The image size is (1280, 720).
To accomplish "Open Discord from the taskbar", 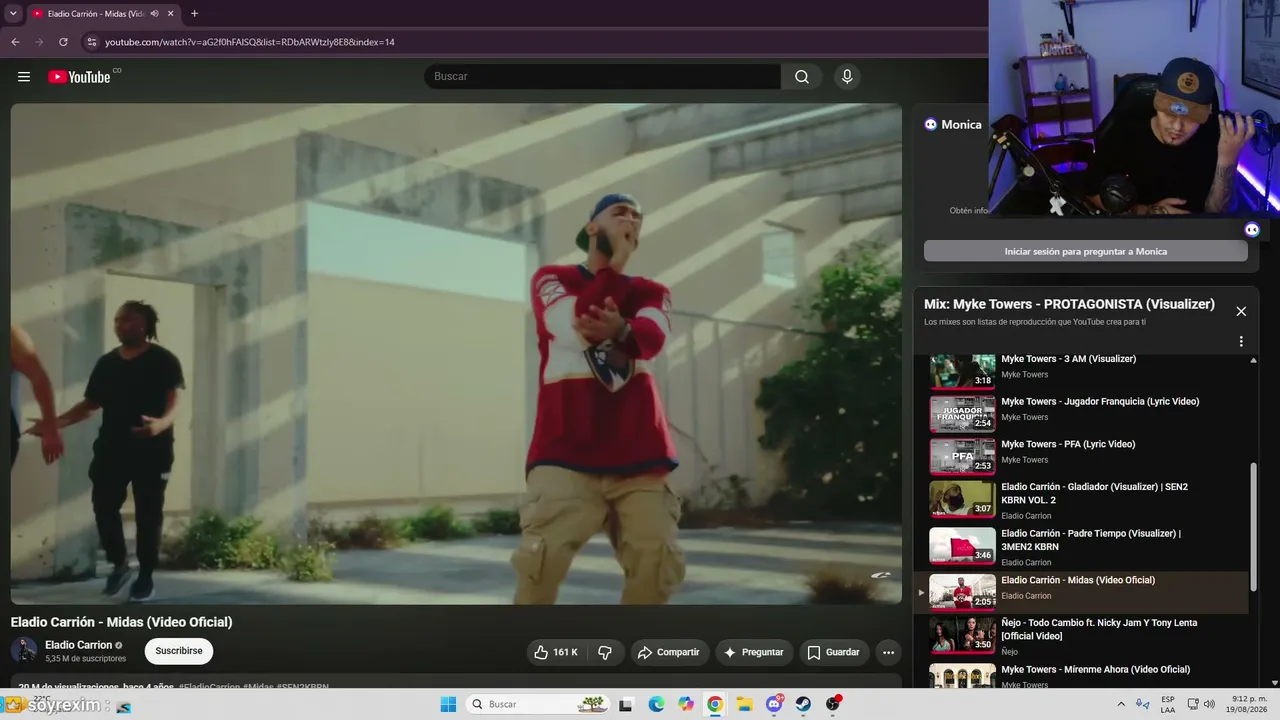I will pyautogui.click(x=774, y=704).
